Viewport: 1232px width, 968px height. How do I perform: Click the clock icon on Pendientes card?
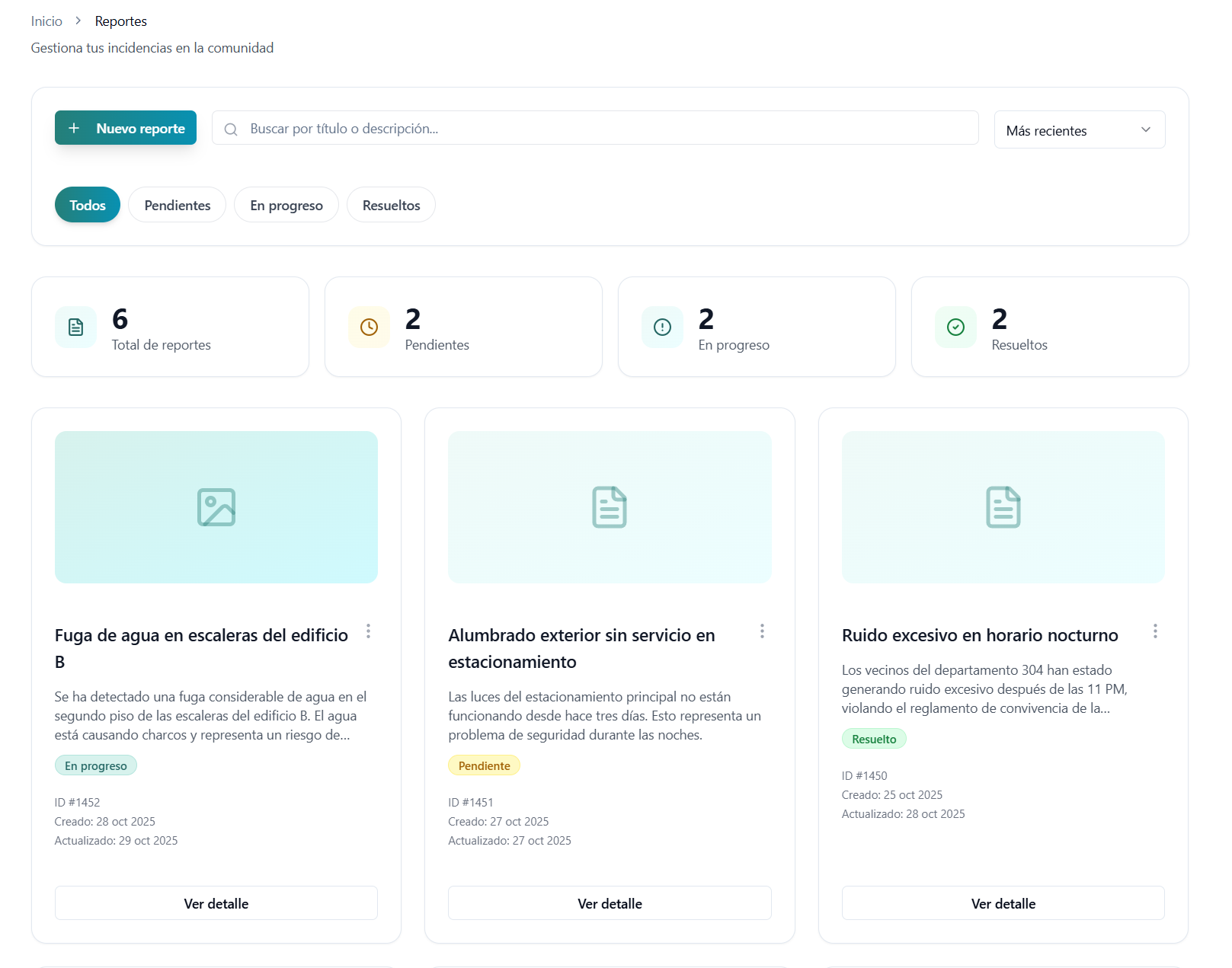click(369, 327)
